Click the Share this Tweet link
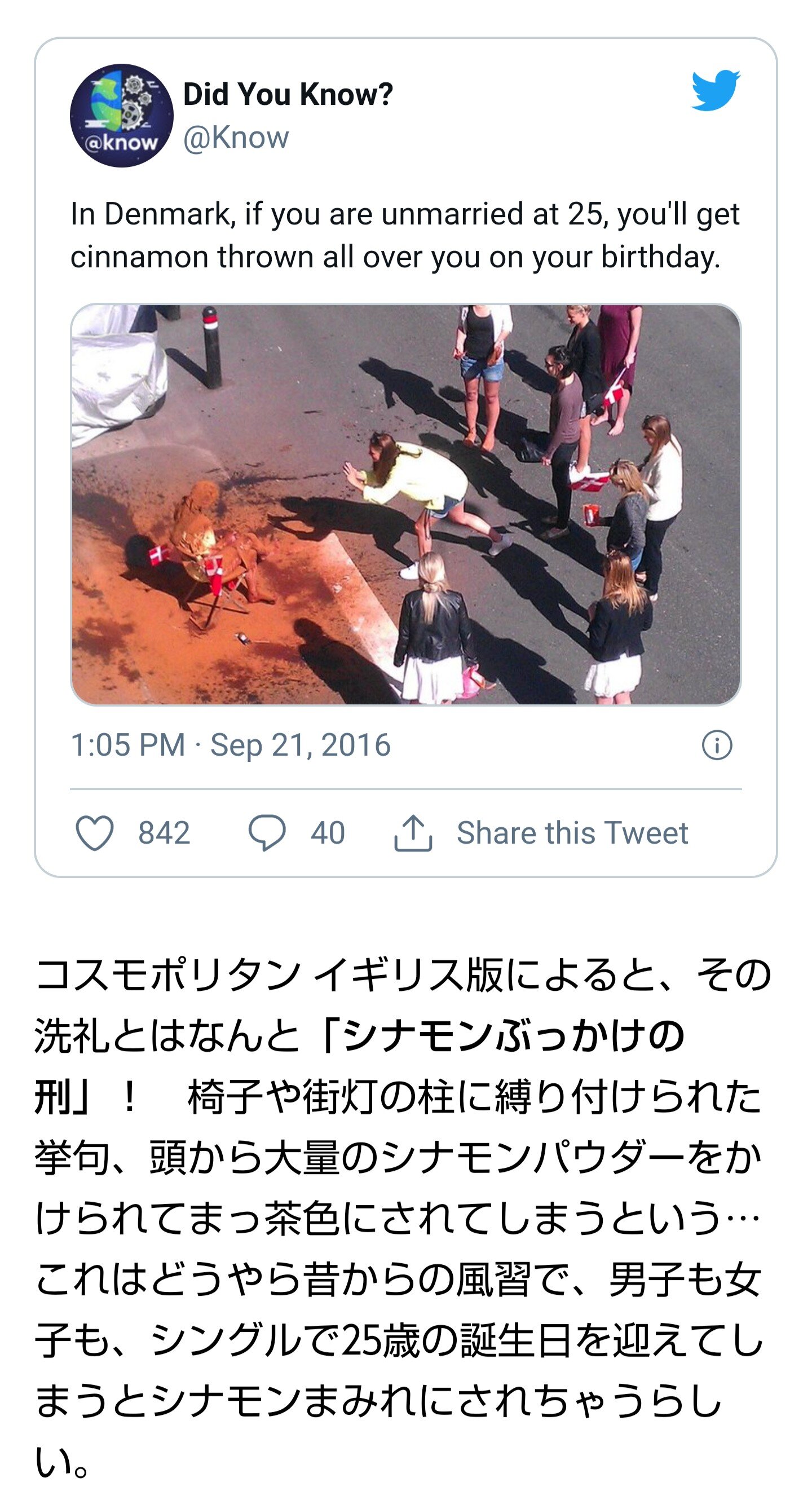The width and height of the screenshot is (812, 1500). coord(572,833)
